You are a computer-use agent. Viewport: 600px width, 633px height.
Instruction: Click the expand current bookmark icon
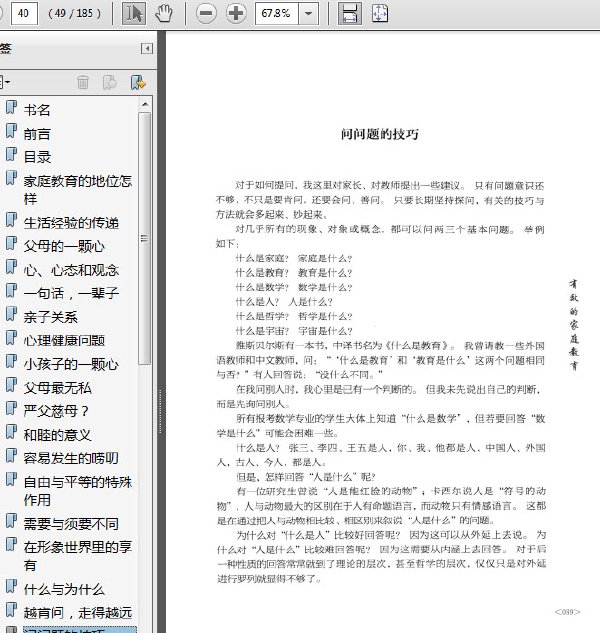pyautogui.click(x=138, y=82)
